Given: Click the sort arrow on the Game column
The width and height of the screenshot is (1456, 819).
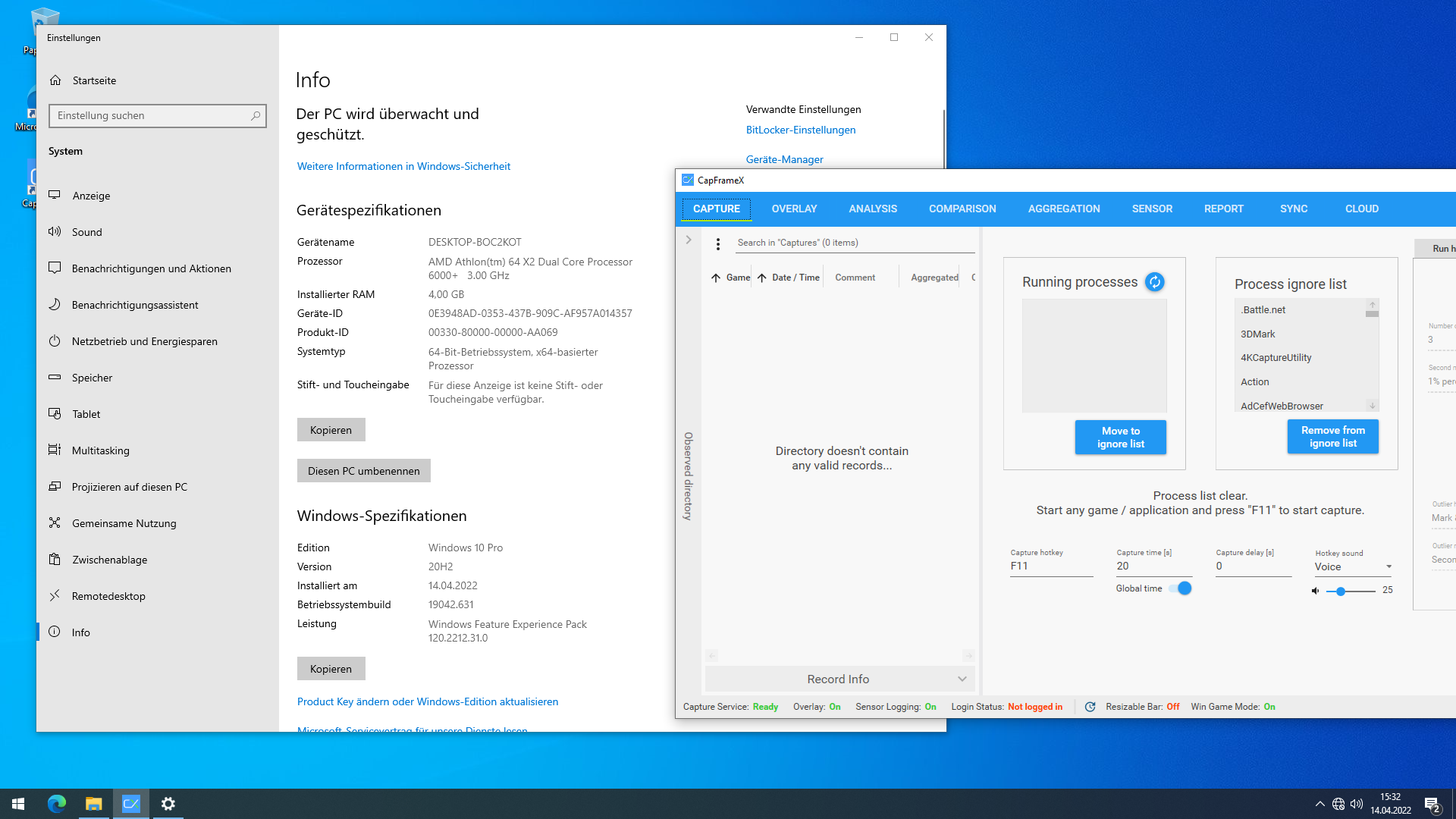Looking at the screenshot, I should (x=717, y=277).
